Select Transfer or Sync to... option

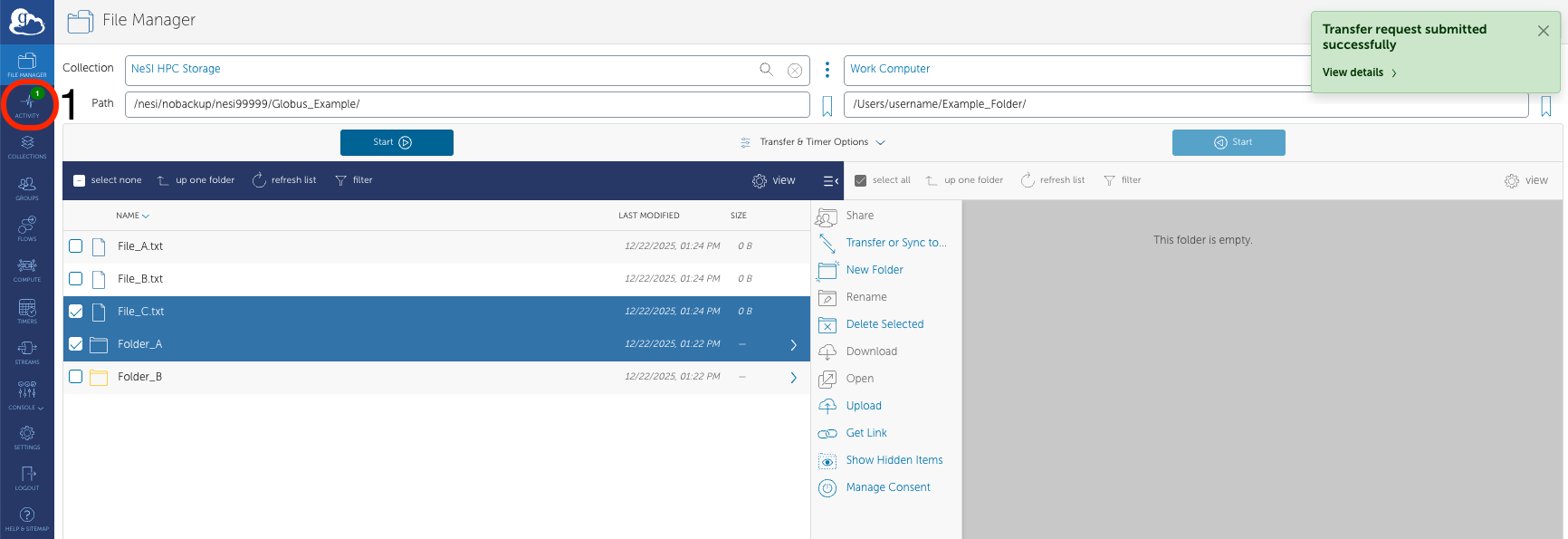click(894, 243)
